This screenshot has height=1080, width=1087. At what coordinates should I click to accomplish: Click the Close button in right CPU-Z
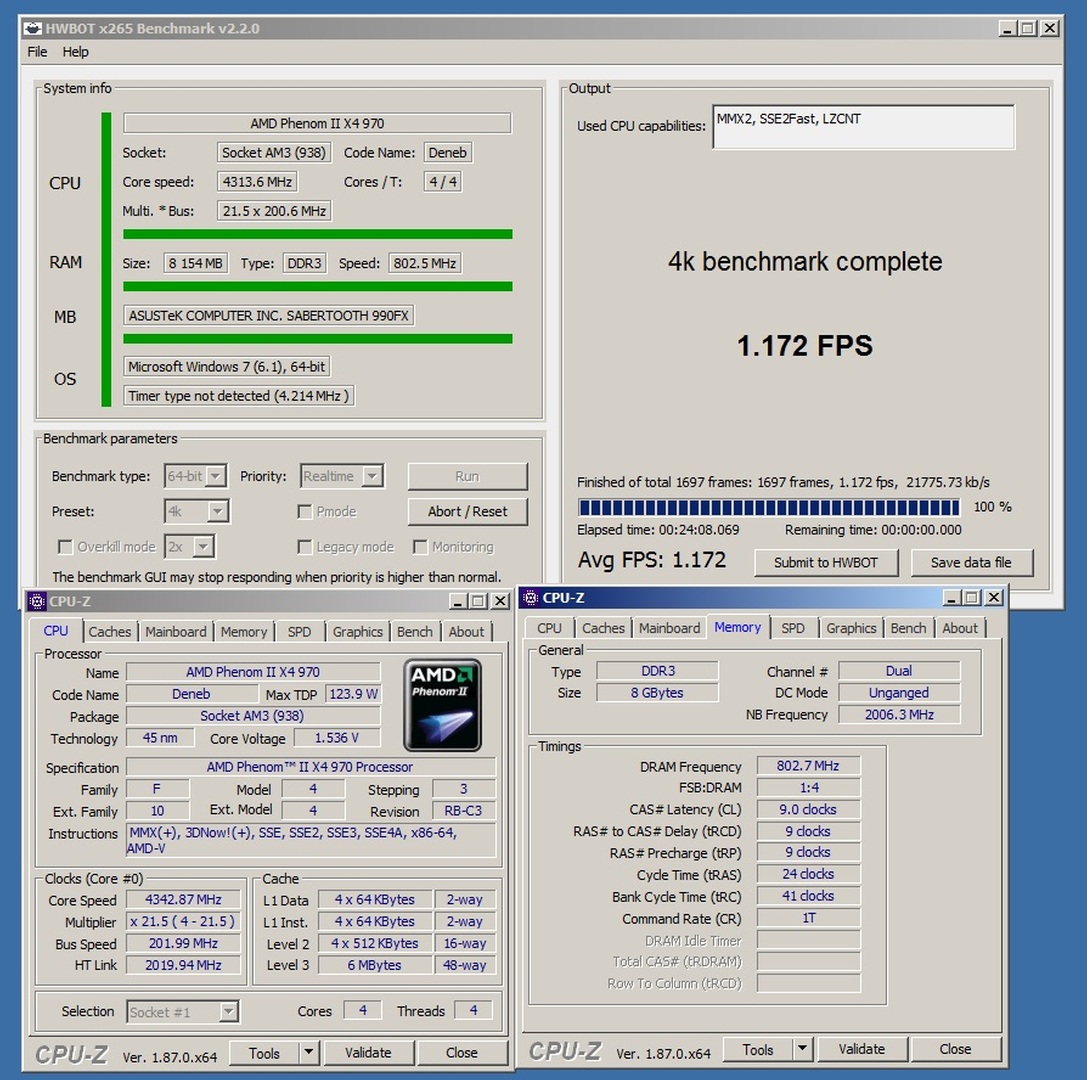pos(955,1049)
